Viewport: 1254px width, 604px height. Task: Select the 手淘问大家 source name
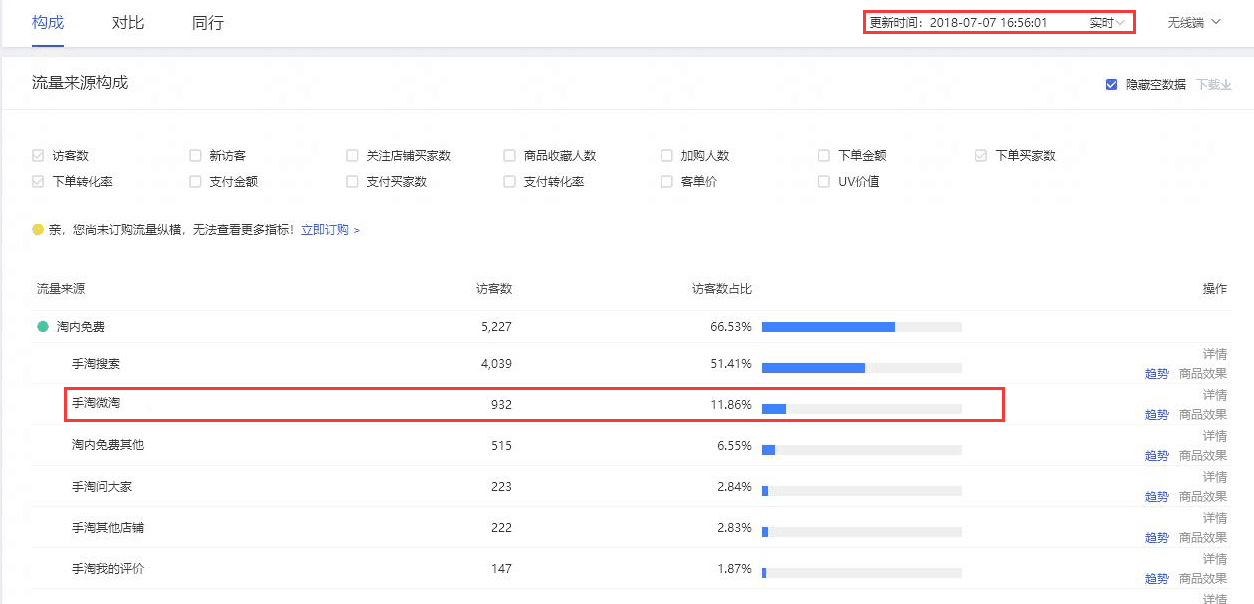pyautogui.click(x=102, y=486)
